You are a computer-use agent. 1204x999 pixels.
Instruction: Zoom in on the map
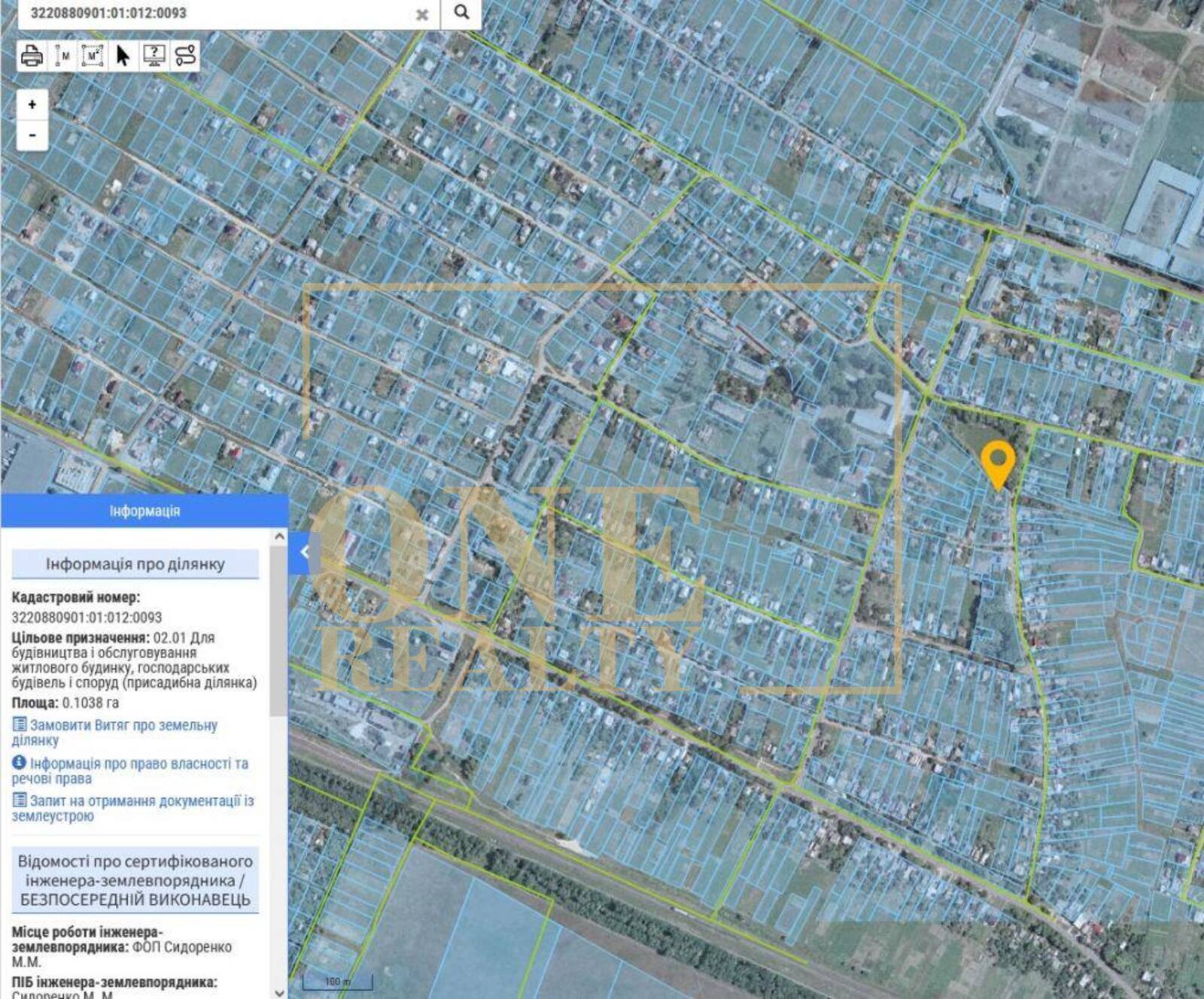point(32,105)
